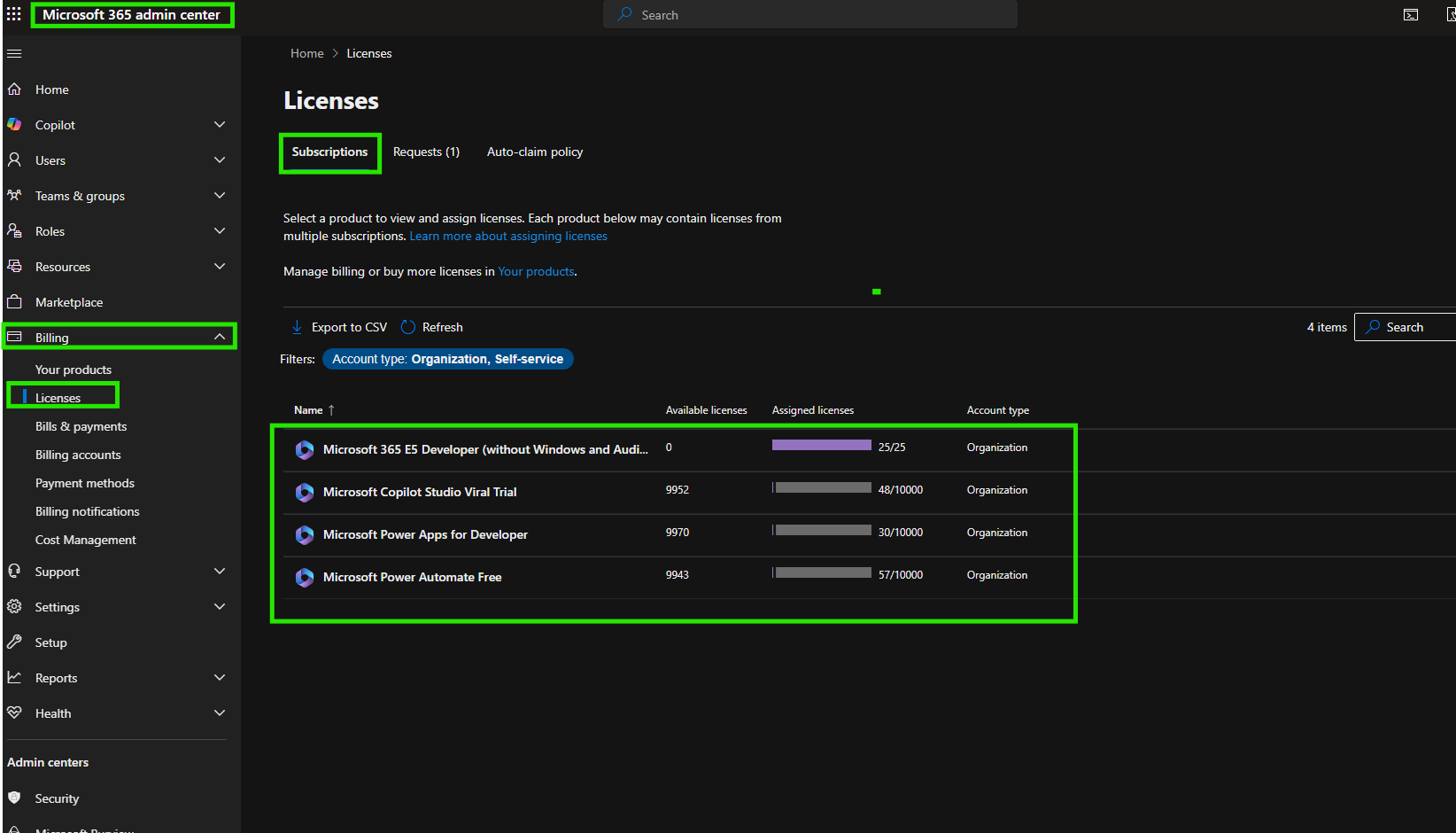The width and height of the screenshot is (1456, 833).
Task: Open Microsoft 365 E5 Developer license details
Action: tap(485, 450)
